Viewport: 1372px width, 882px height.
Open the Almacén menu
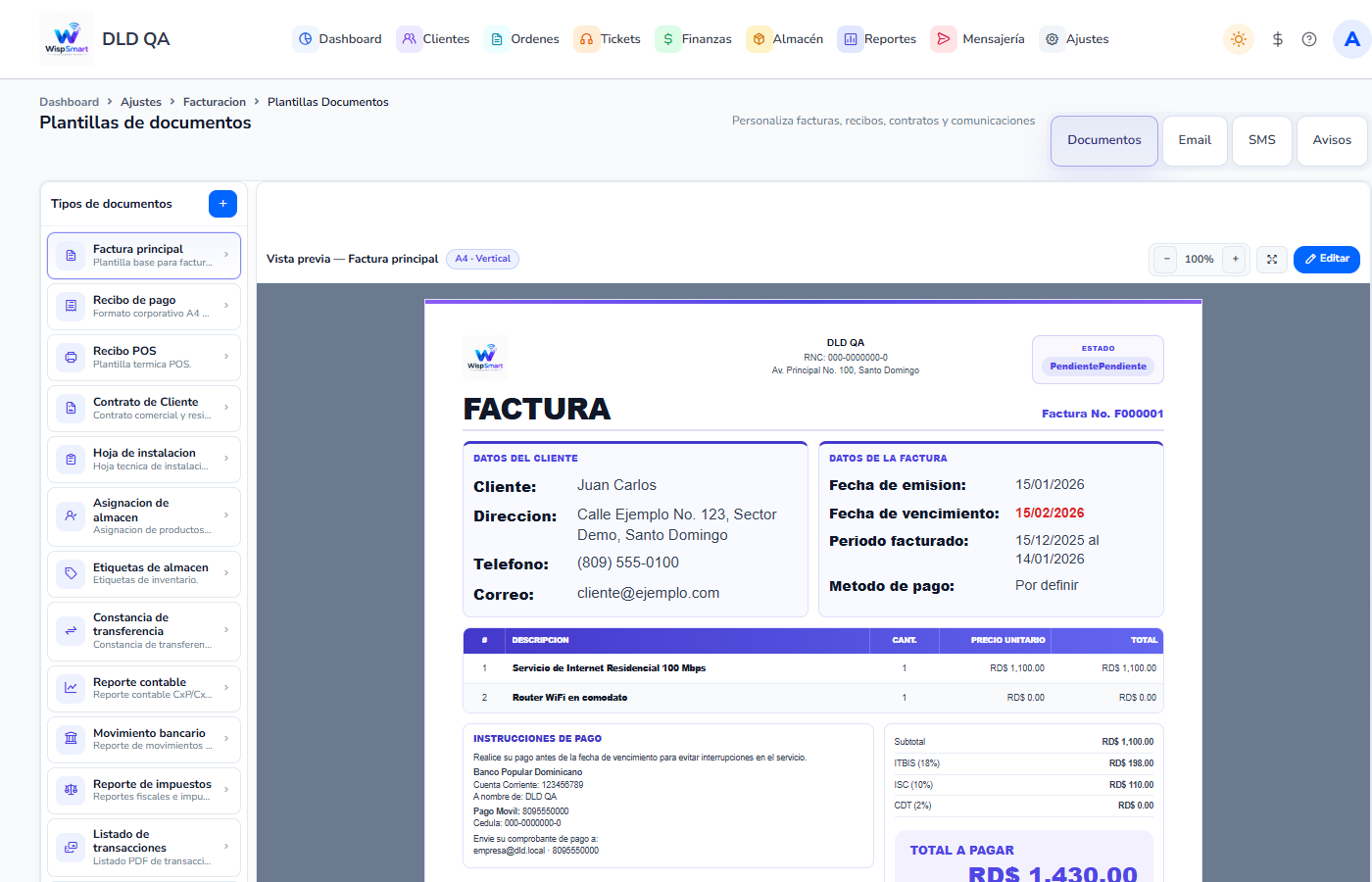click(786, 39)
